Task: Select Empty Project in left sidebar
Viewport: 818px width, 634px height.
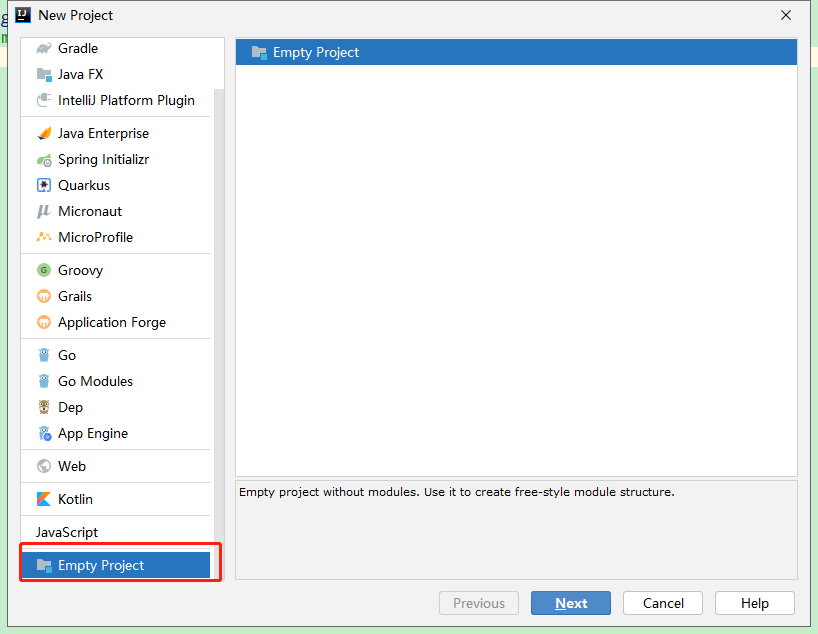Action: (x=115, y=565)
